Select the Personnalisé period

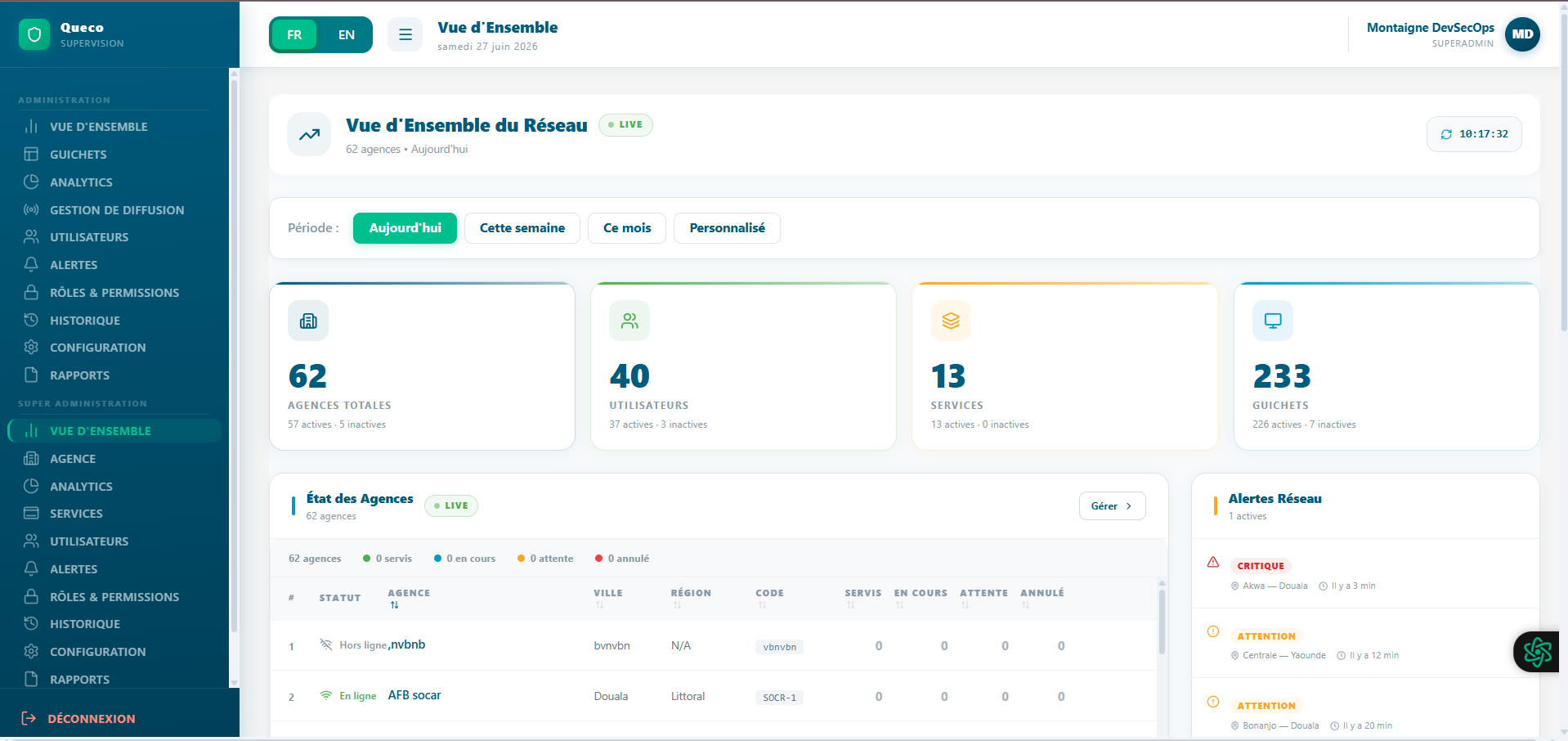coord(727,228)
